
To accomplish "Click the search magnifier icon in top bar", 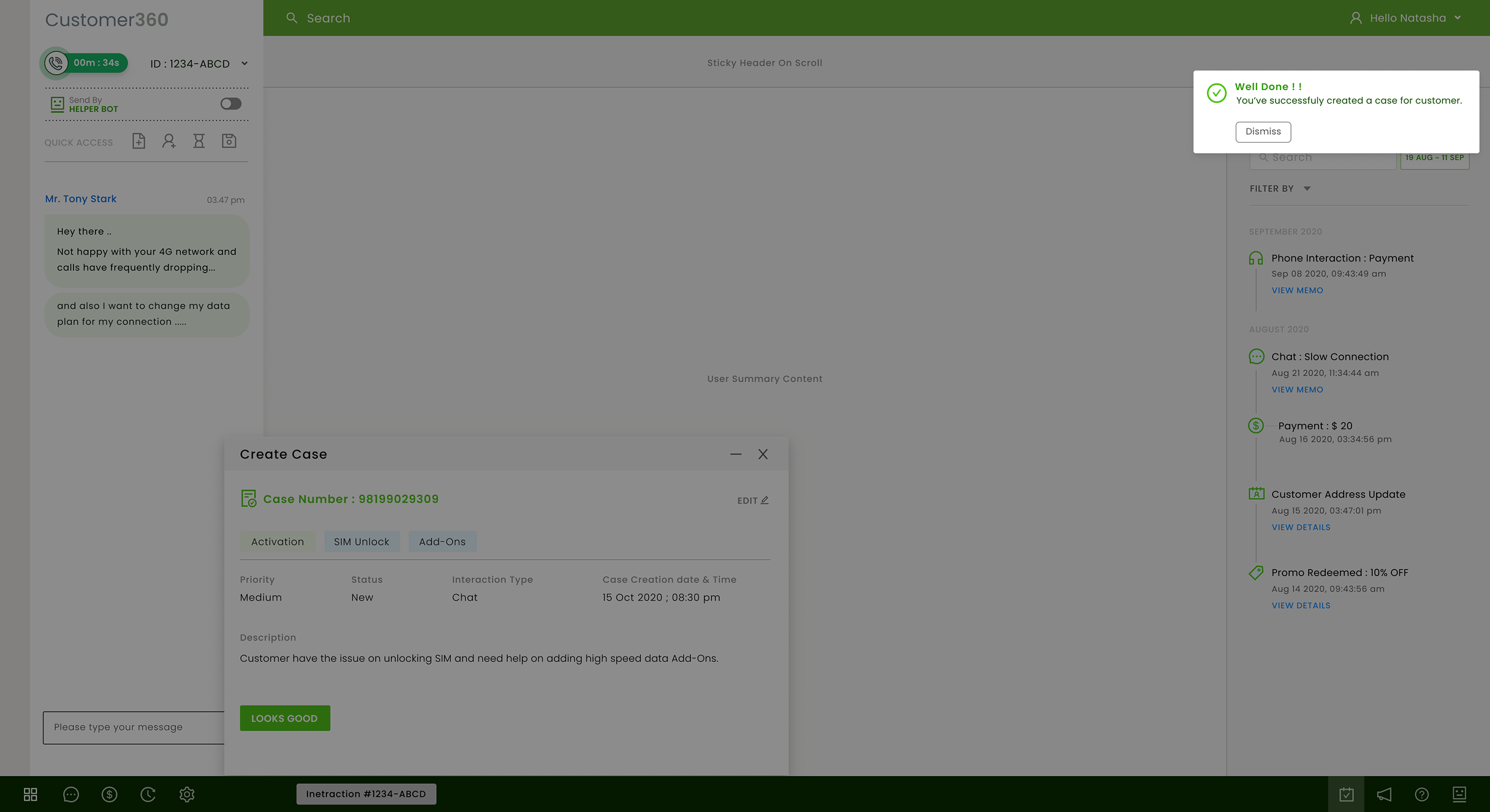I will pos(292,18).
